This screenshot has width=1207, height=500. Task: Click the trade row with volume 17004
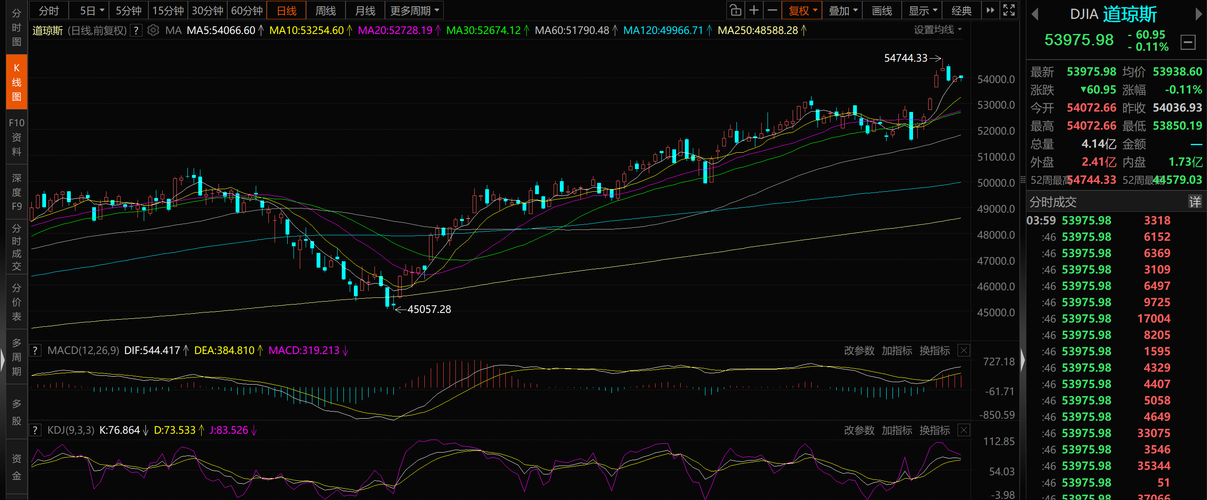[1115, 318]
